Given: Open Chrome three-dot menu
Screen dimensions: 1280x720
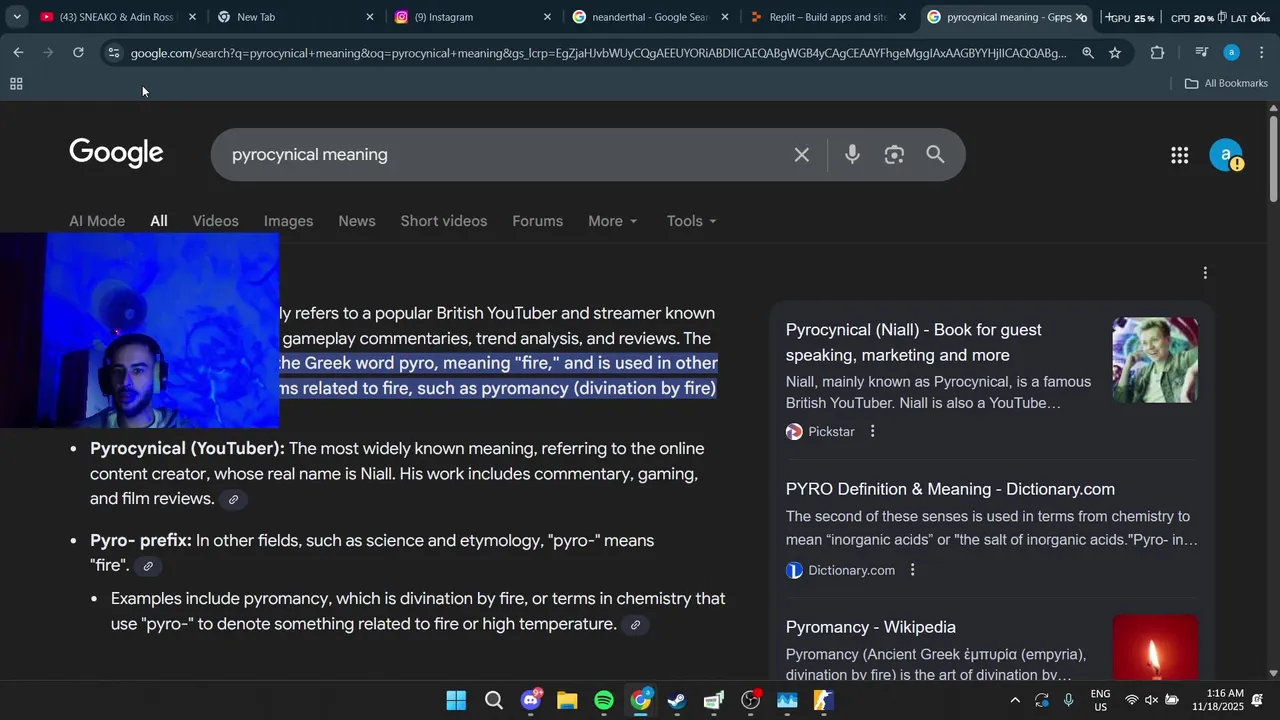Looking at the screenshot, I should (x=1261, y=53).
